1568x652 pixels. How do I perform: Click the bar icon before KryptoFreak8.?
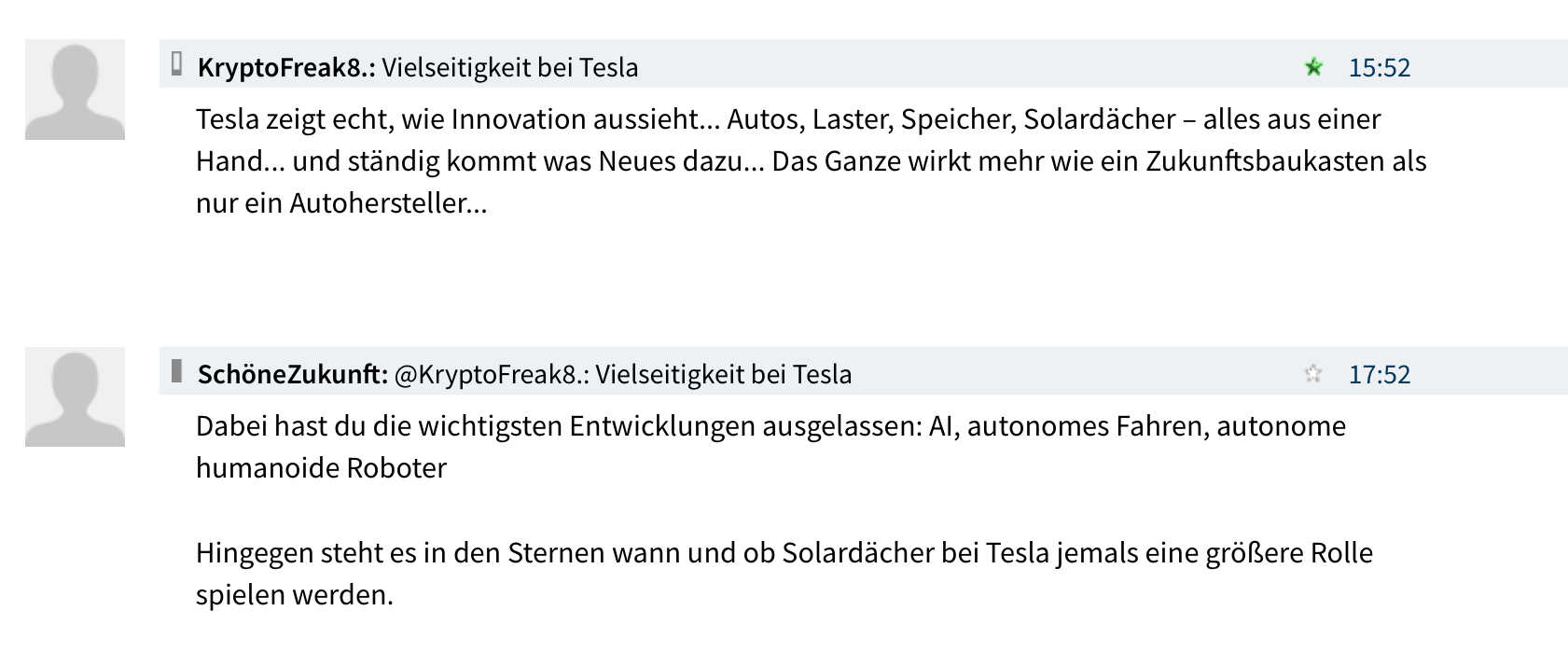tap(176, 64)
